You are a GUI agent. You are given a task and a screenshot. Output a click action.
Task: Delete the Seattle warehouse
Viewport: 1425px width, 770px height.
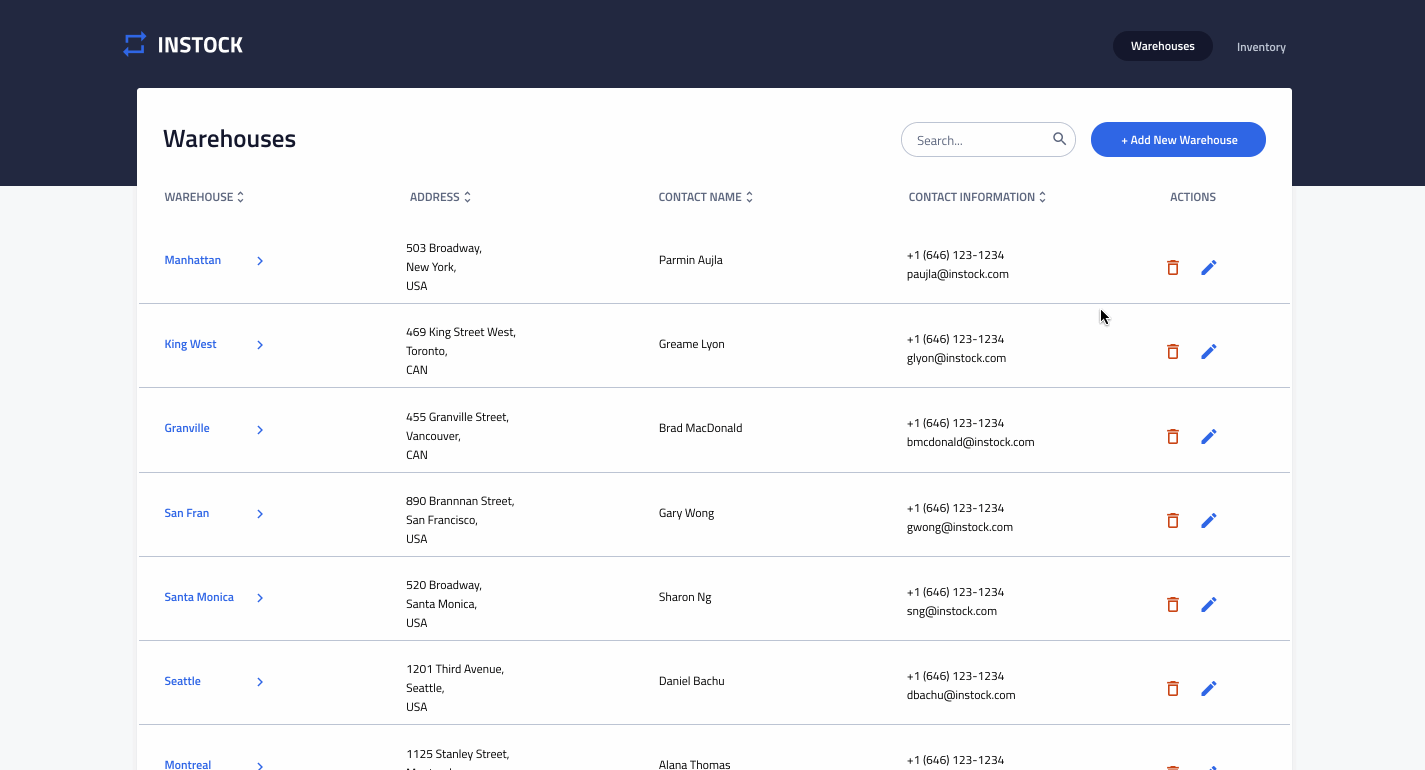1173,688
